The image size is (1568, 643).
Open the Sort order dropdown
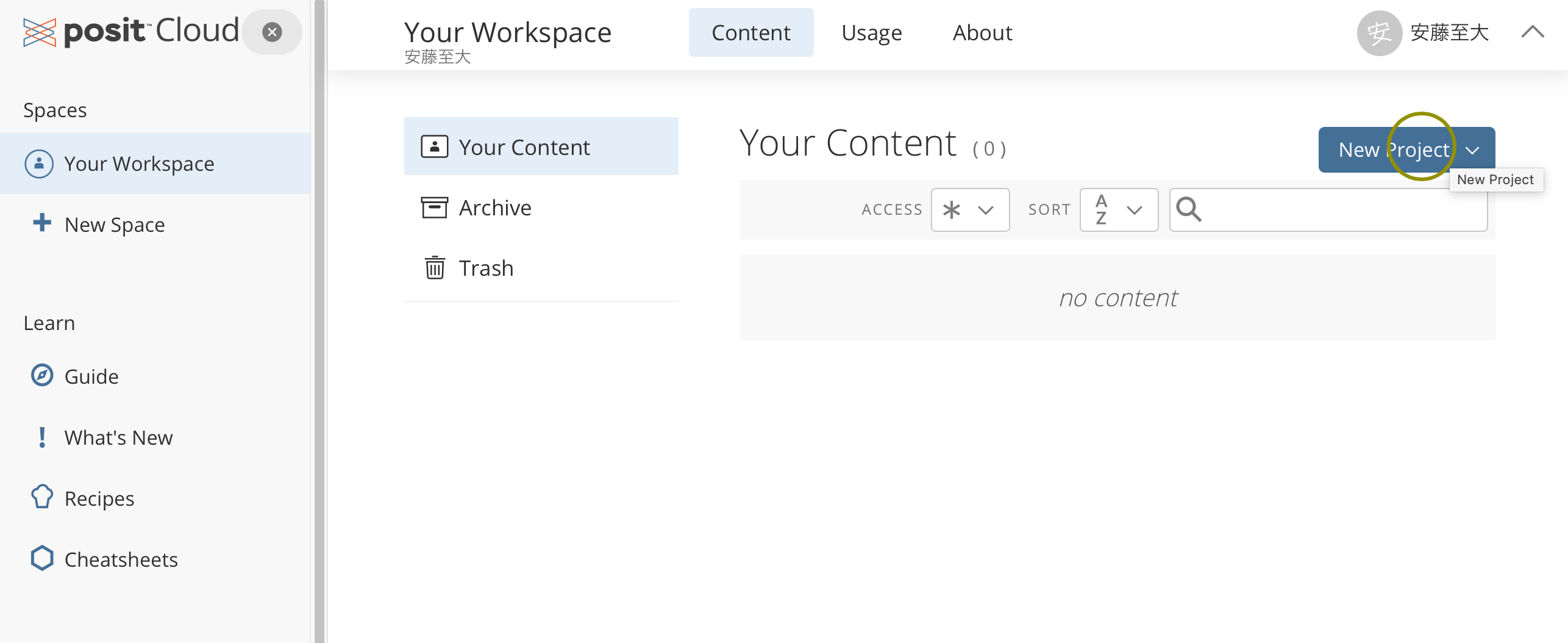point(1118,210)
